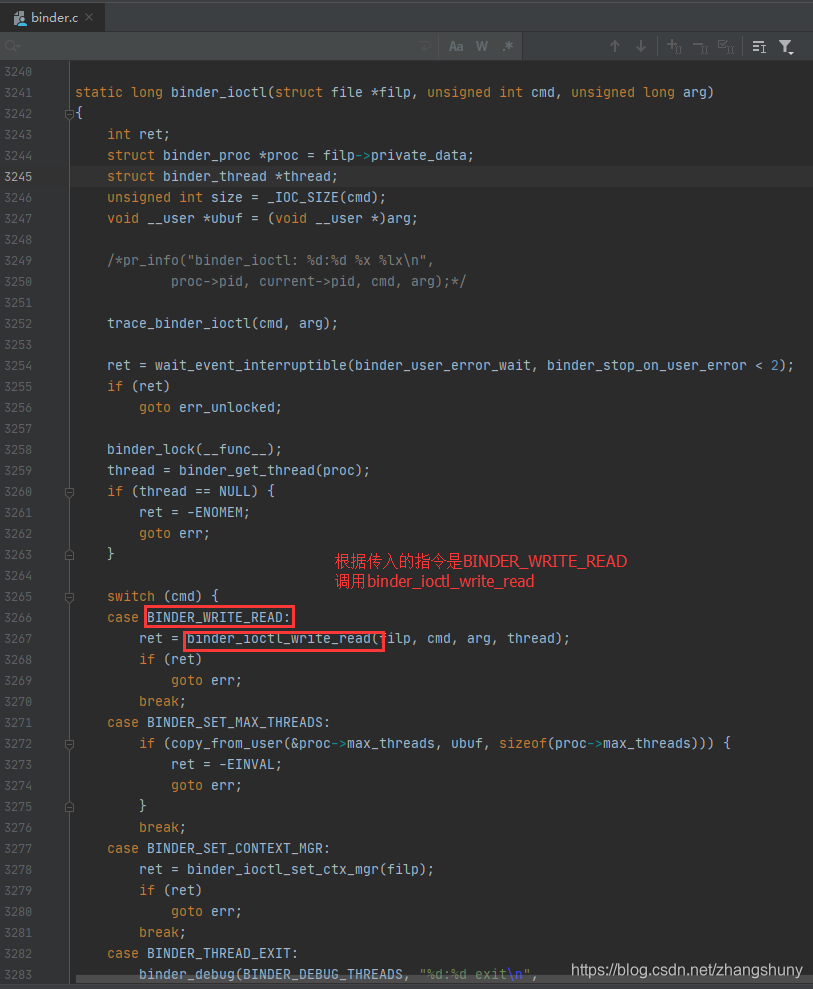Click 'ret = -ENOMEM;' statement
813x989 pixels.
(194, 512)
